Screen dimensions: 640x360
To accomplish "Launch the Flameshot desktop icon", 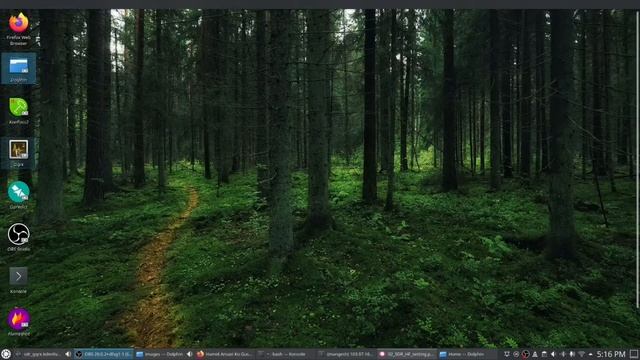I will [x=18, y=322].
